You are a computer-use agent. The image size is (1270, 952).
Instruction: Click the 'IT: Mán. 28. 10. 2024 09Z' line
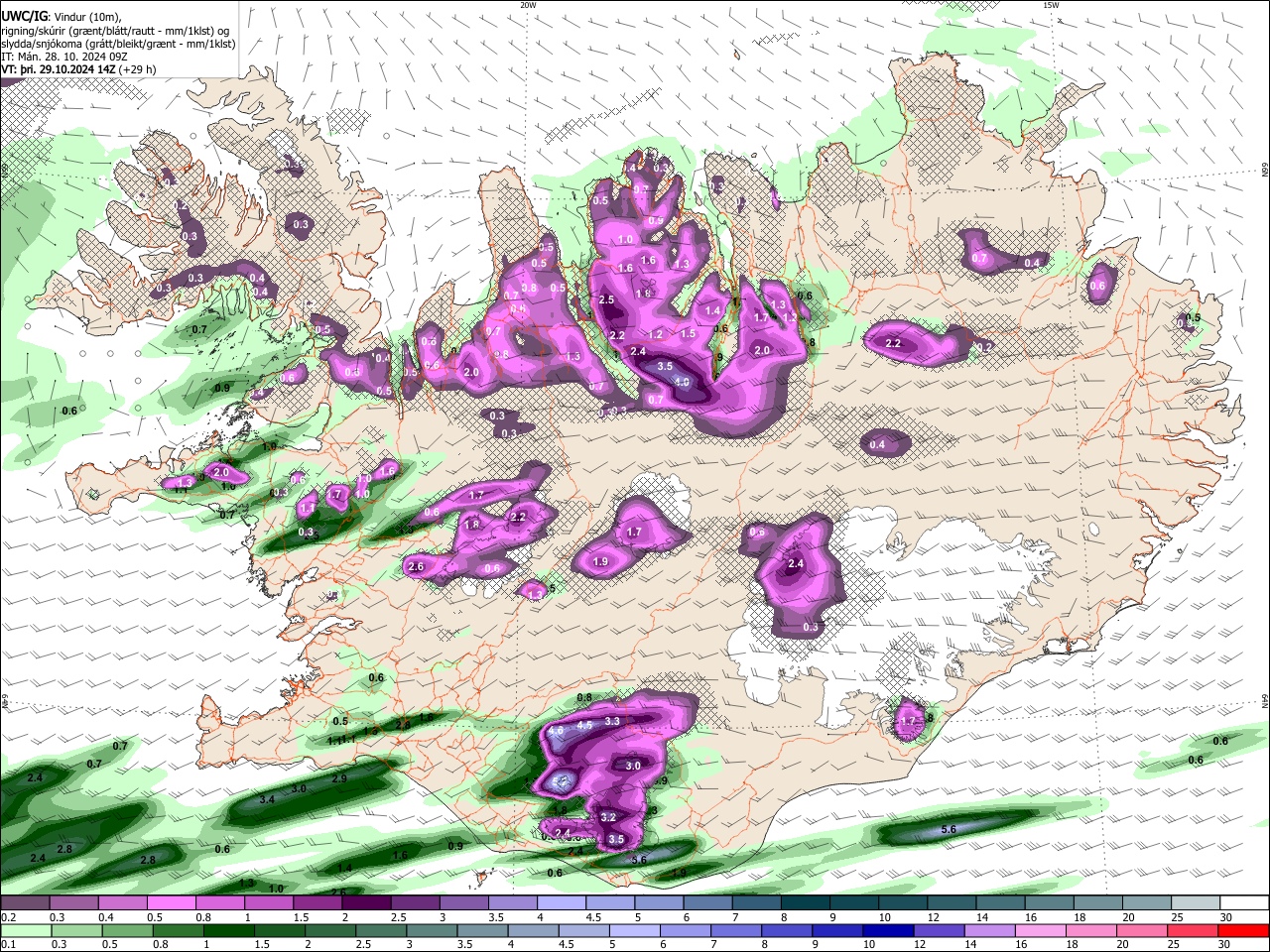click(x=65, y=58)
